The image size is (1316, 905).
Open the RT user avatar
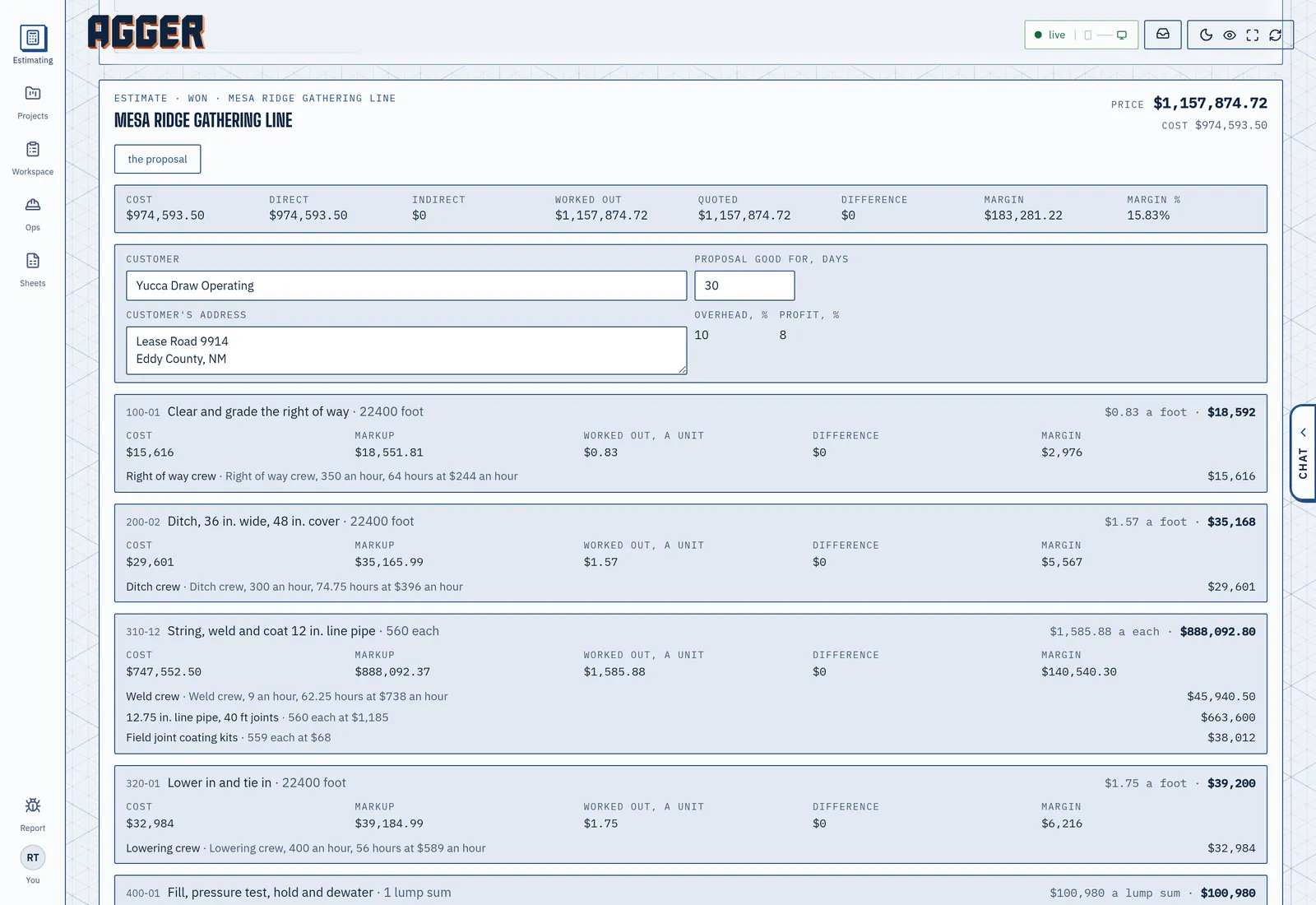[x=33, y=857]
